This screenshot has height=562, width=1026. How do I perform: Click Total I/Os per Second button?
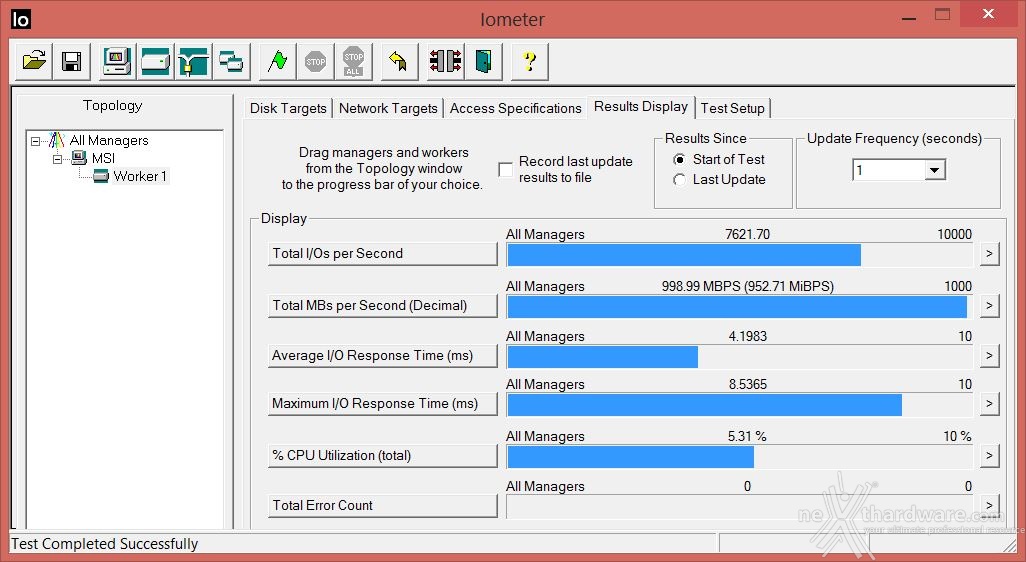[x=383, y=254]
